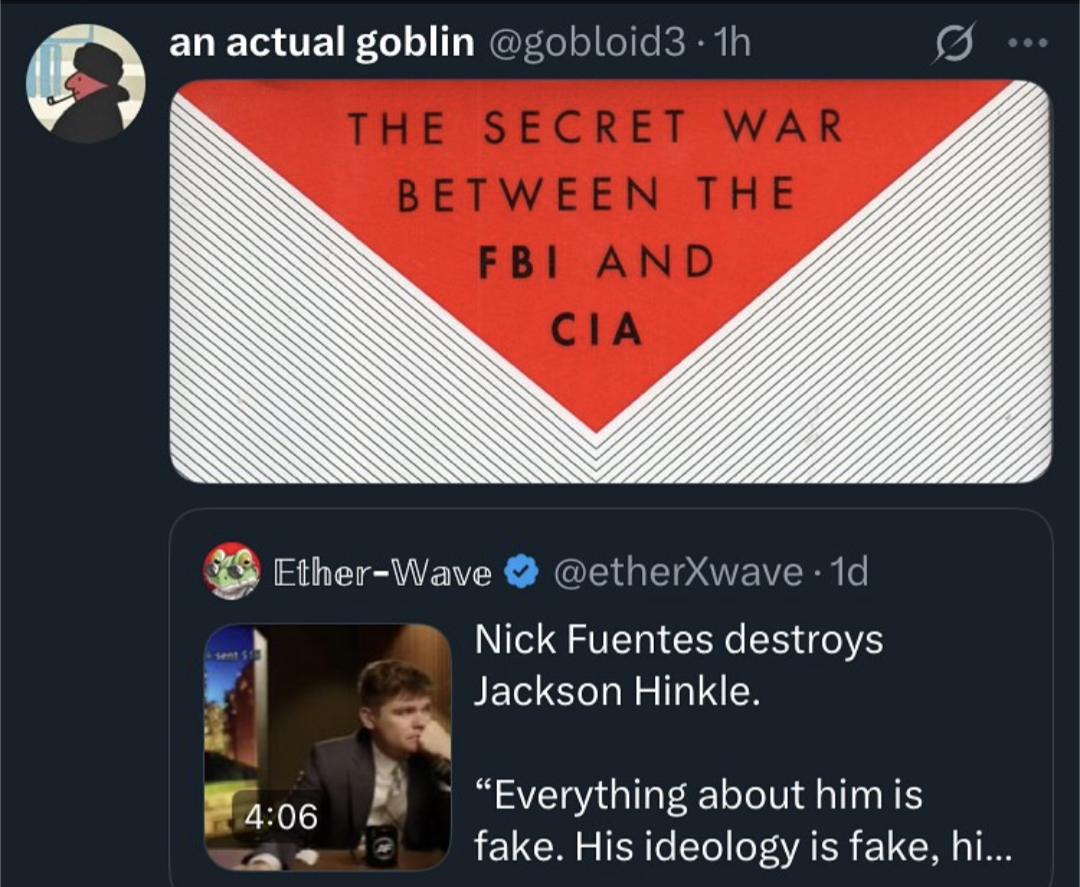Image resolution: width=1080 pixels, height=887 pixels.
Task: Click the 'Everything about him is fake' quote text
Action: [x=698, y=821]
